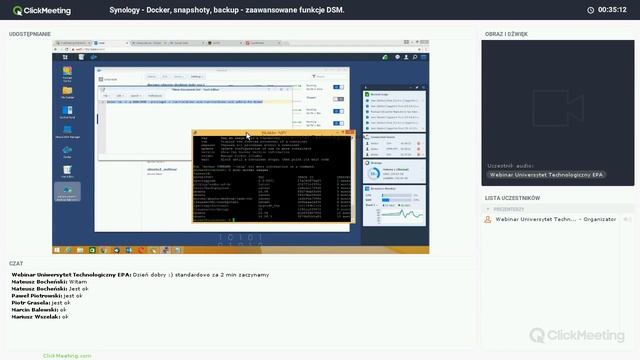Kick first connected user icon in widget
640x360 pixels.
click(418, 143)
